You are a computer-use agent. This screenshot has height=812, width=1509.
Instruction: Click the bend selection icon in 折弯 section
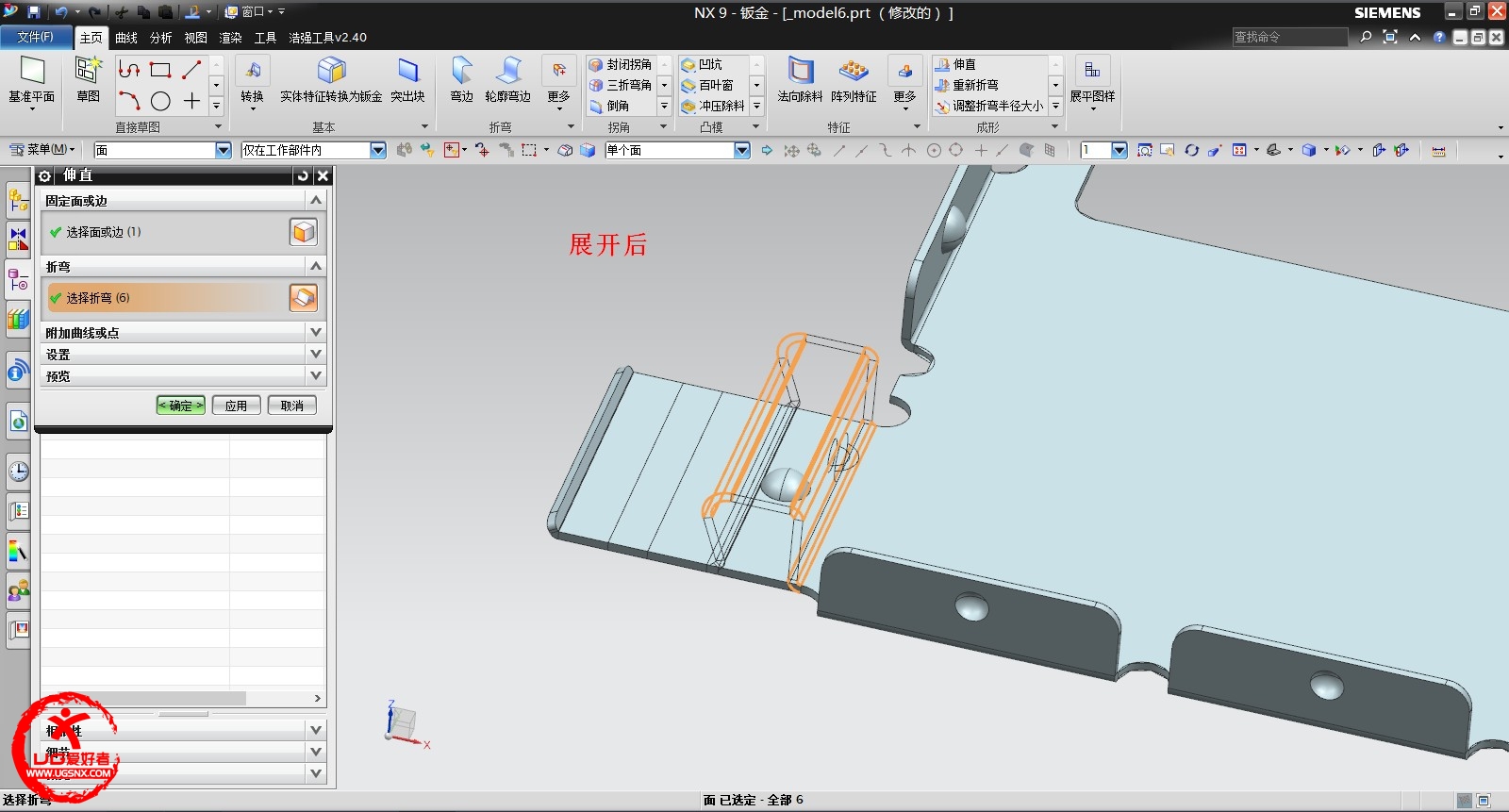pyautogui.click(x=303, y=298)
